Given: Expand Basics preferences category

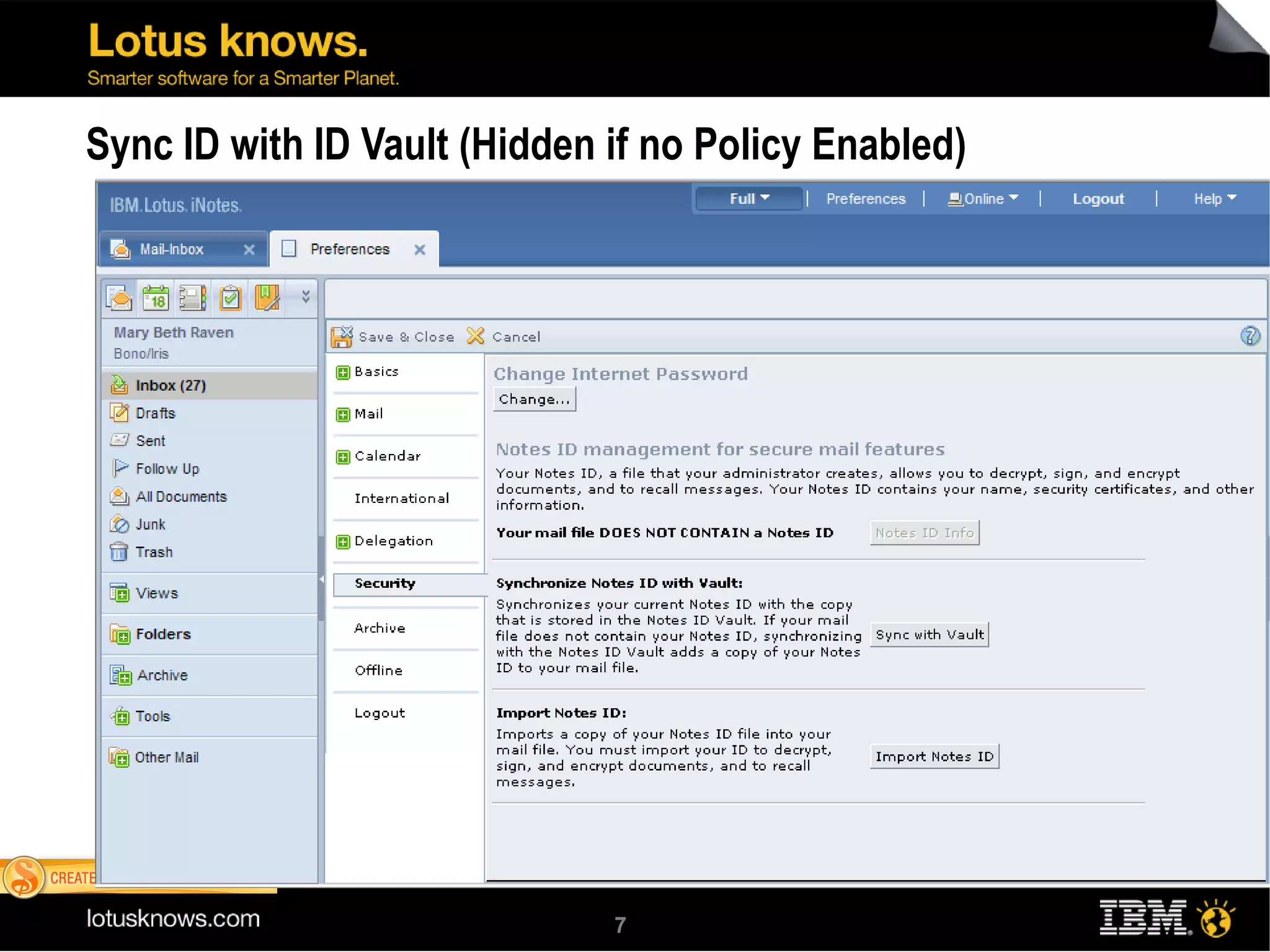Looking at the screenshot, I should pyautogui.click(x=343, y=372).
